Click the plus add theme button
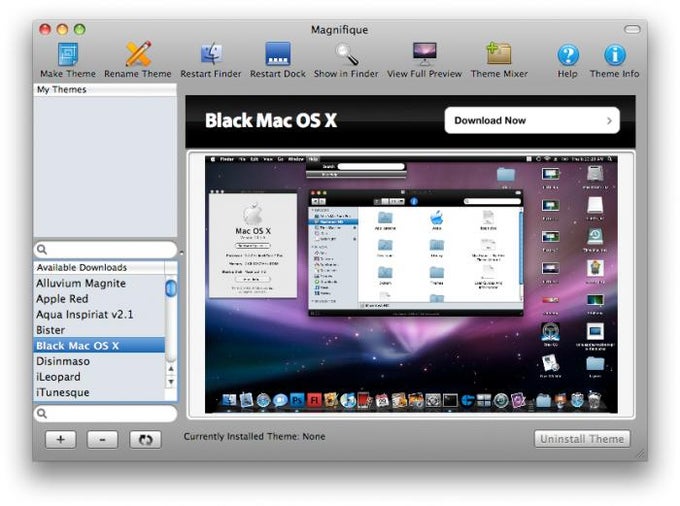The height and width of the screenshot is (506, 680). [x=61, y=440]
